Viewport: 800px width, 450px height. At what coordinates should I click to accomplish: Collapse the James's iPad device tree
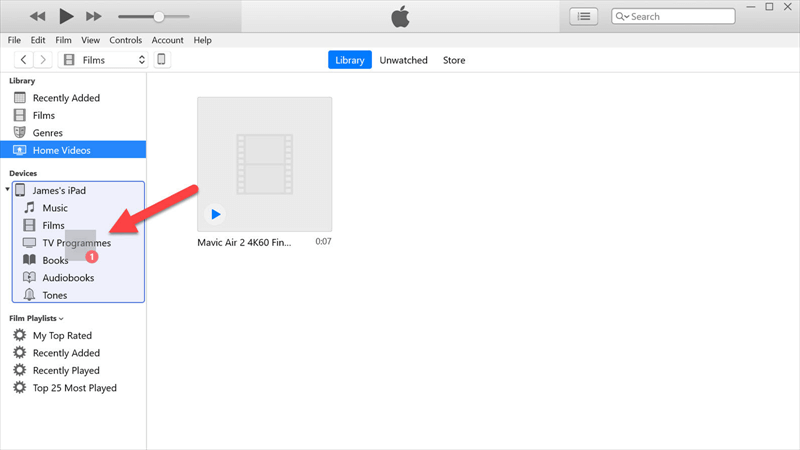point(8,190)
